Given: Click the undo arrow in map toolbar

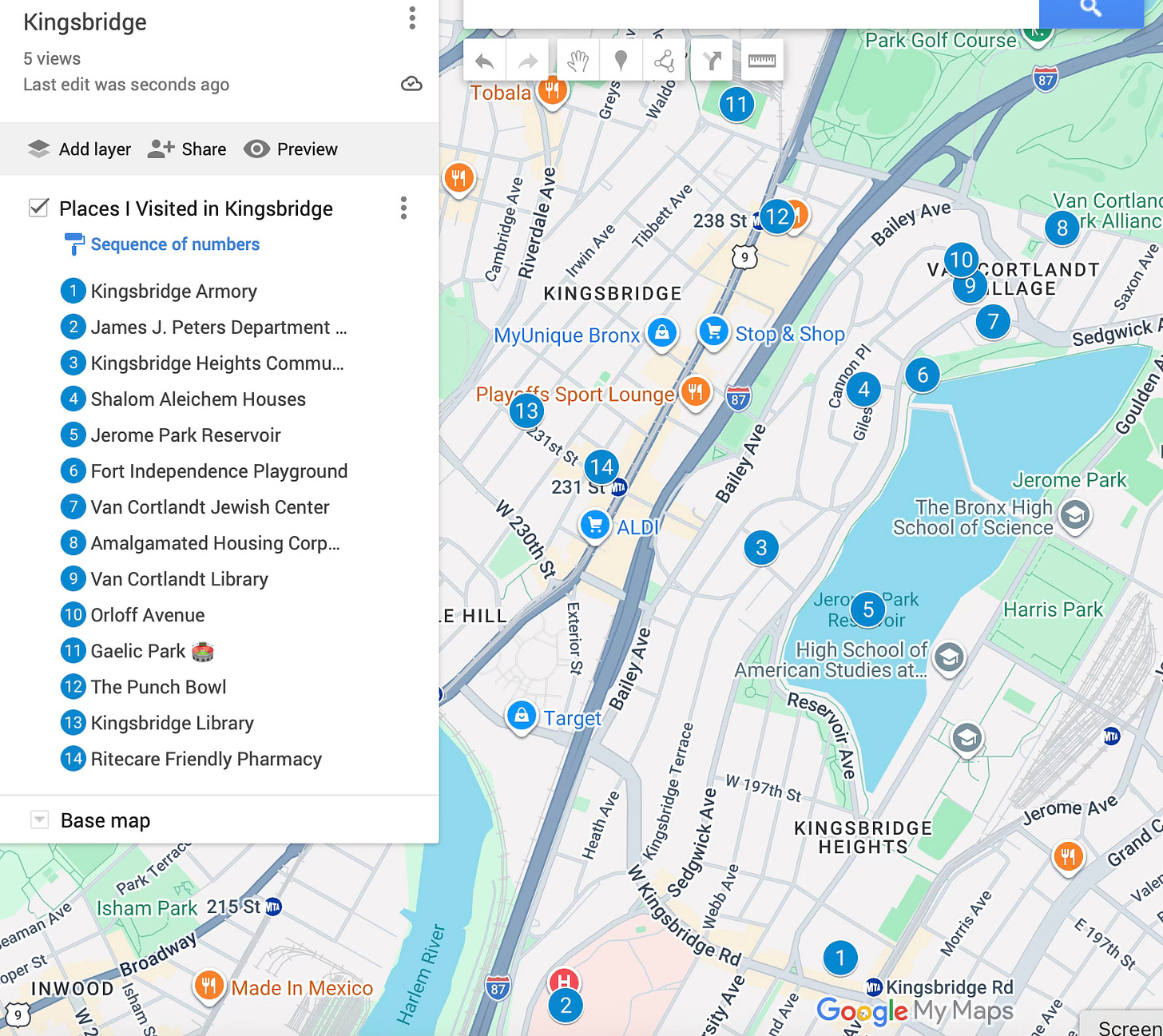Looking at the screenshot, I should pyautogui.click(x=484, y=61).
